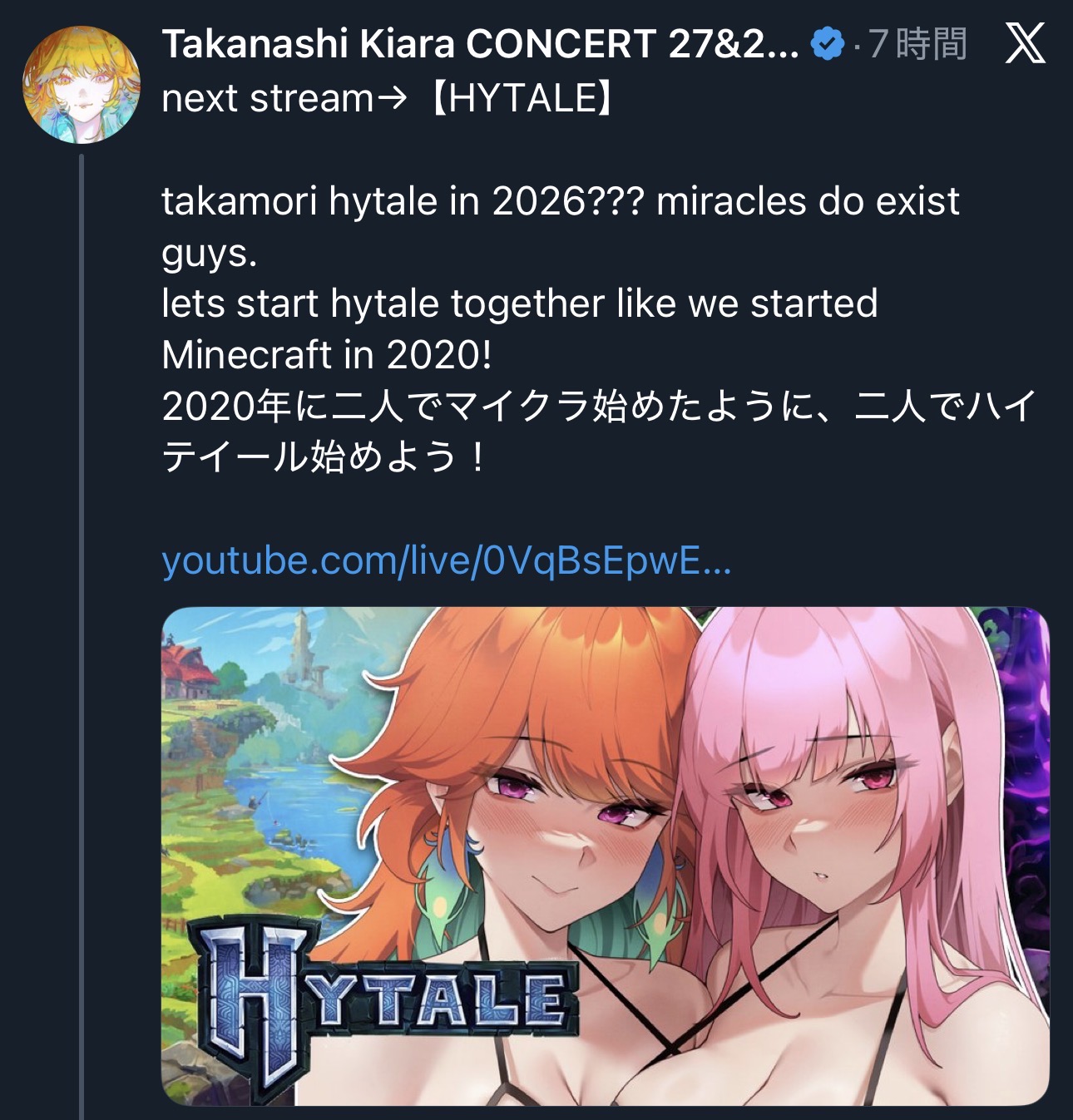Click the X logo in the corner
Screen dimensions: 1073x1120
(x=1025, y=43)
